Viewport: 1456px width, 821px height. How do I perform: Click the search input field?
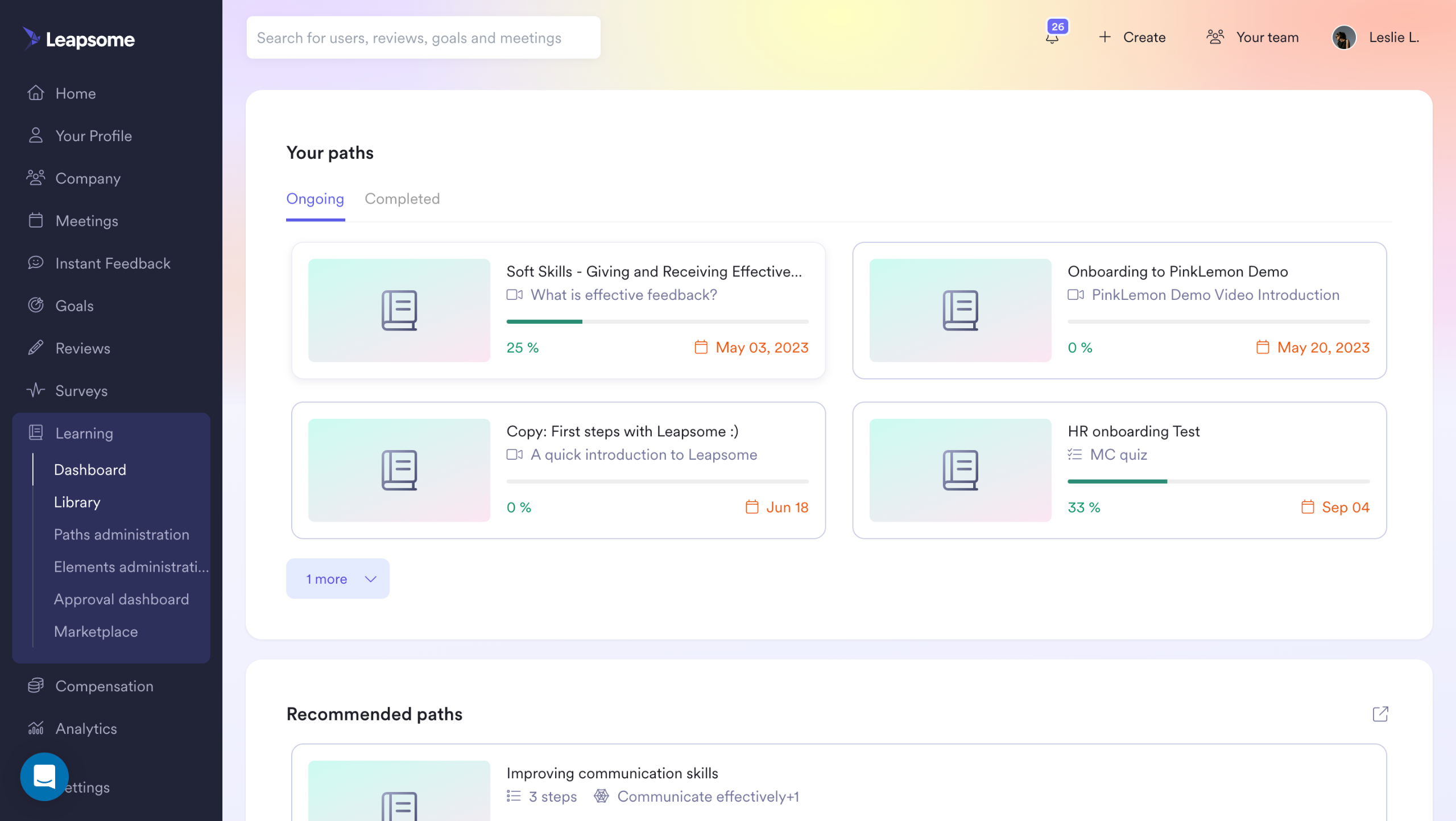(x=423, y=38)
